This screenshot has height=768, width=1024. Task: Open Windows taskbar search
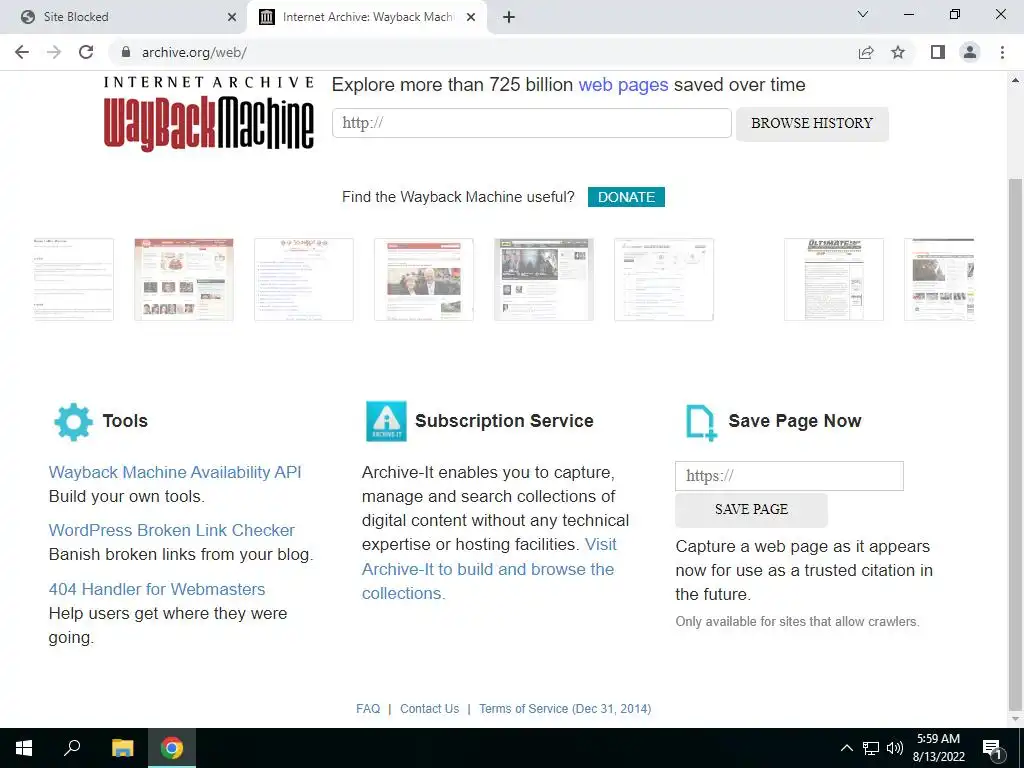pyautogui.click(x=72, y=748)
